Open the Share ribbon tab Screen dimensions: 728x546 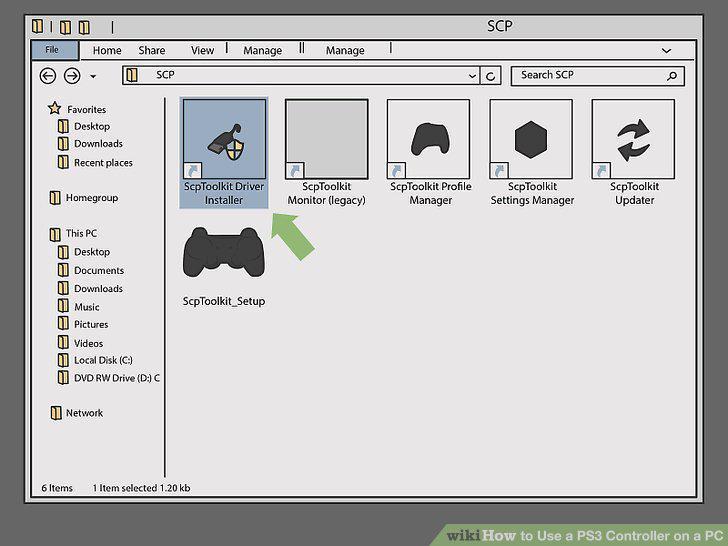tap(152, 50)
